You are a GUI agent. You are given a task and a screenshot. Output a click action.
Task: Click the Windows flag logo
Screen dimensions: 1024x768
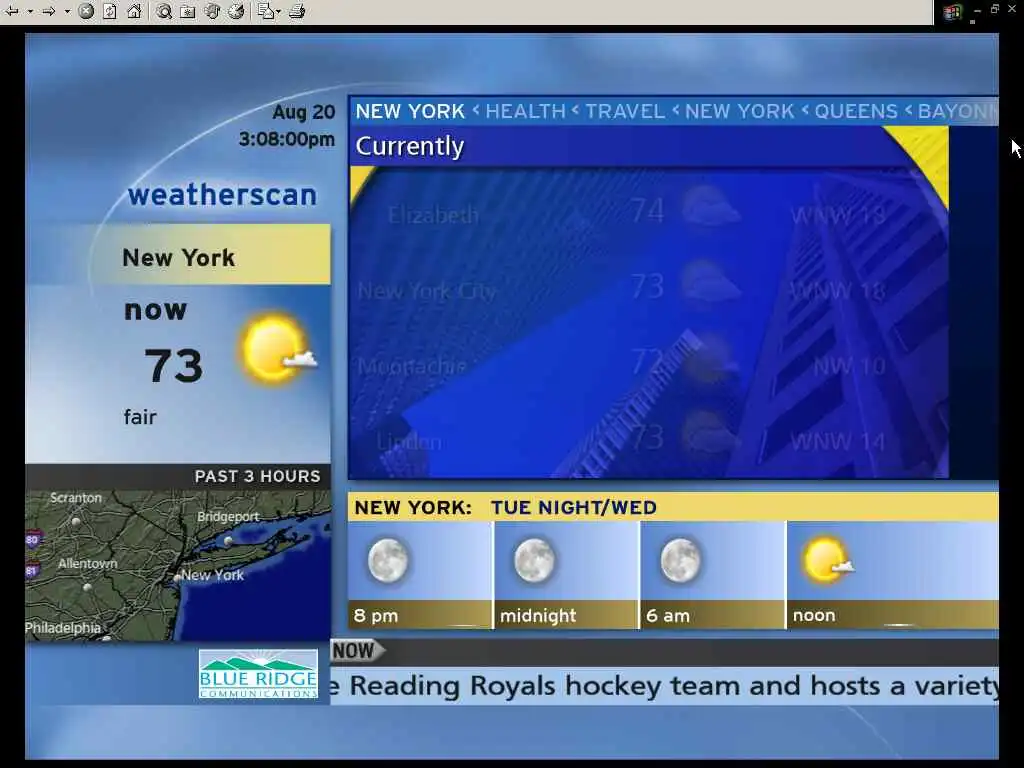coord(952,12)
